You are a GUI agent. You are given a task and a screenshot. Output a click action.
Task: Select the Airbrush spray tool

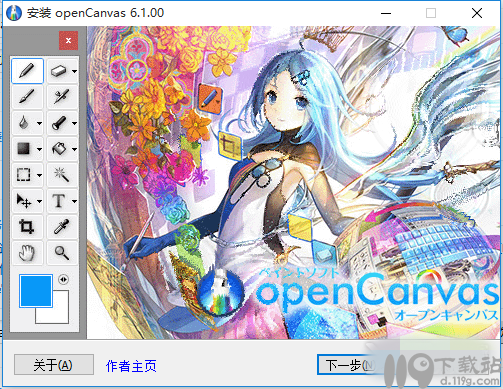[x=62, y=97]
